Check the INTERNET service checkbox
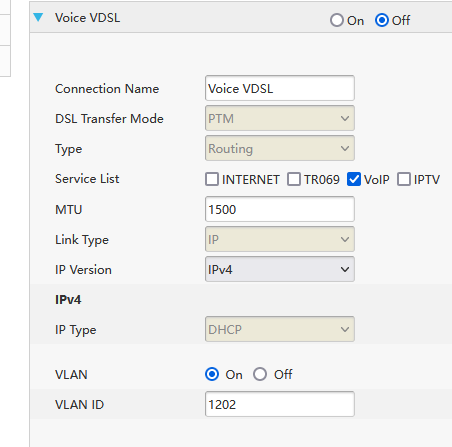This screenshot has width=452, height=447. (212, 179)
